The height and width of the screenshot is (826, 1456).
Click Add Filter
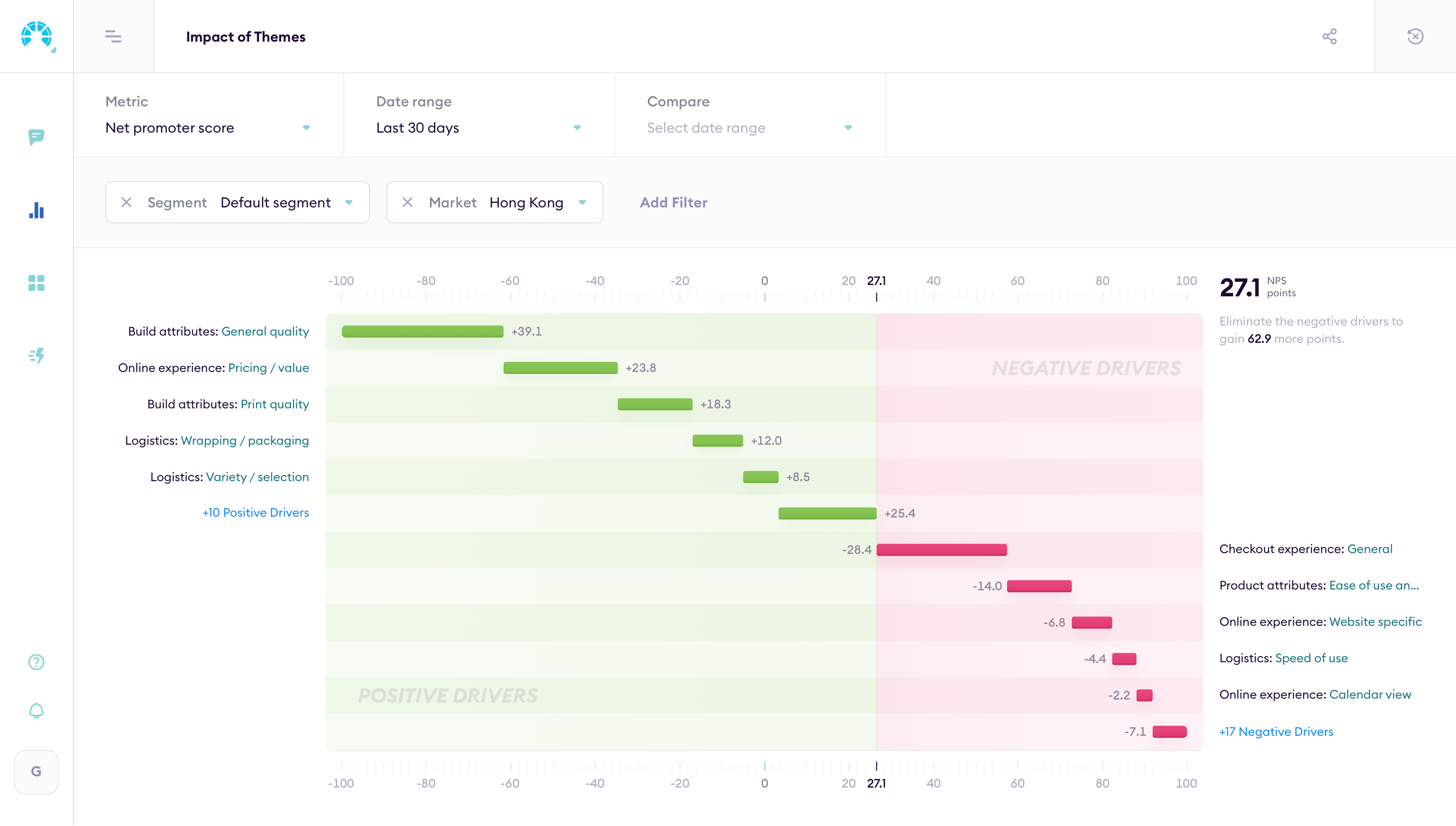[673, 203]
